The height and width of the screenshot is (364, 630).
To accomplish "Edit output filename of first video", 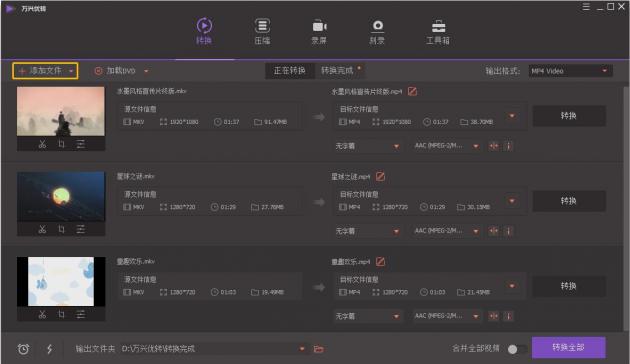I will coord(412,92).
